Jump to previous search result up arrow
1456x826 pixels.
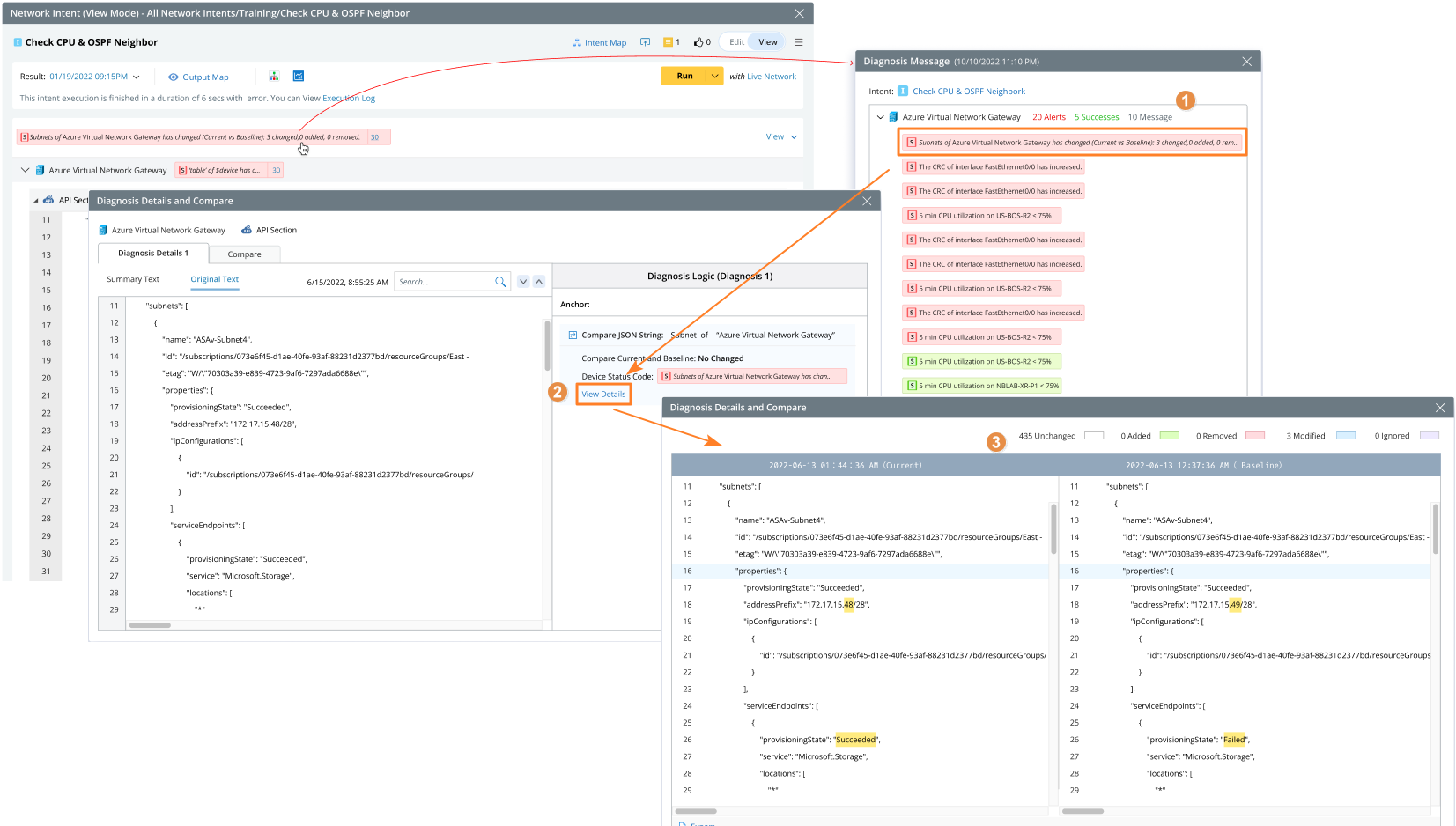point(539,282)
